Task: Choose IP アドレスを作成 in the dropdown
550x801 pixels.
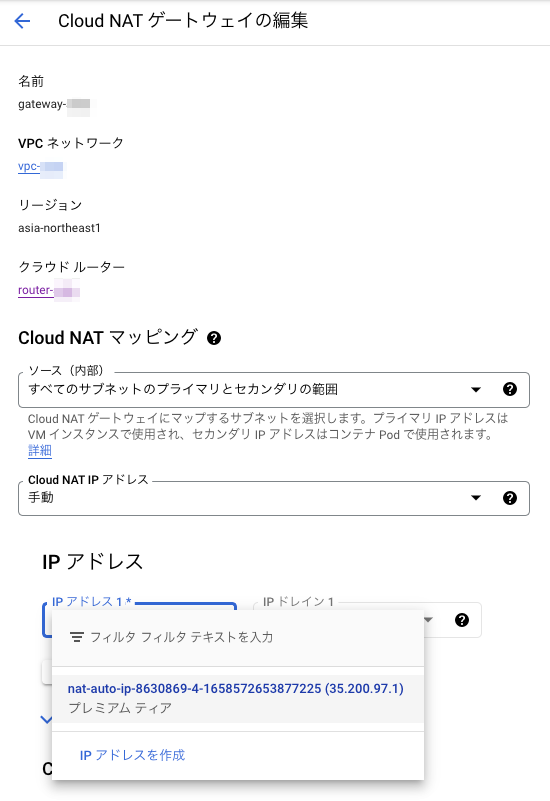Action: (132, 755)
